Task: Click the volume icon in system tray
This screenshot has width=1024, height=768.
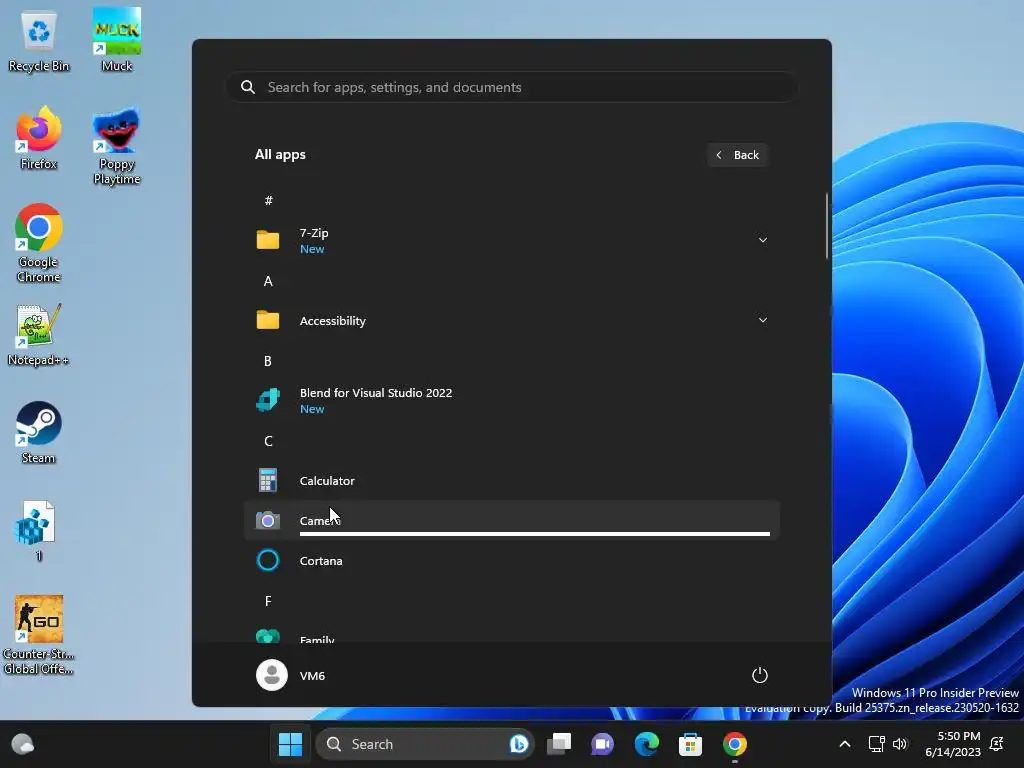Action: (x=900, y=744)
